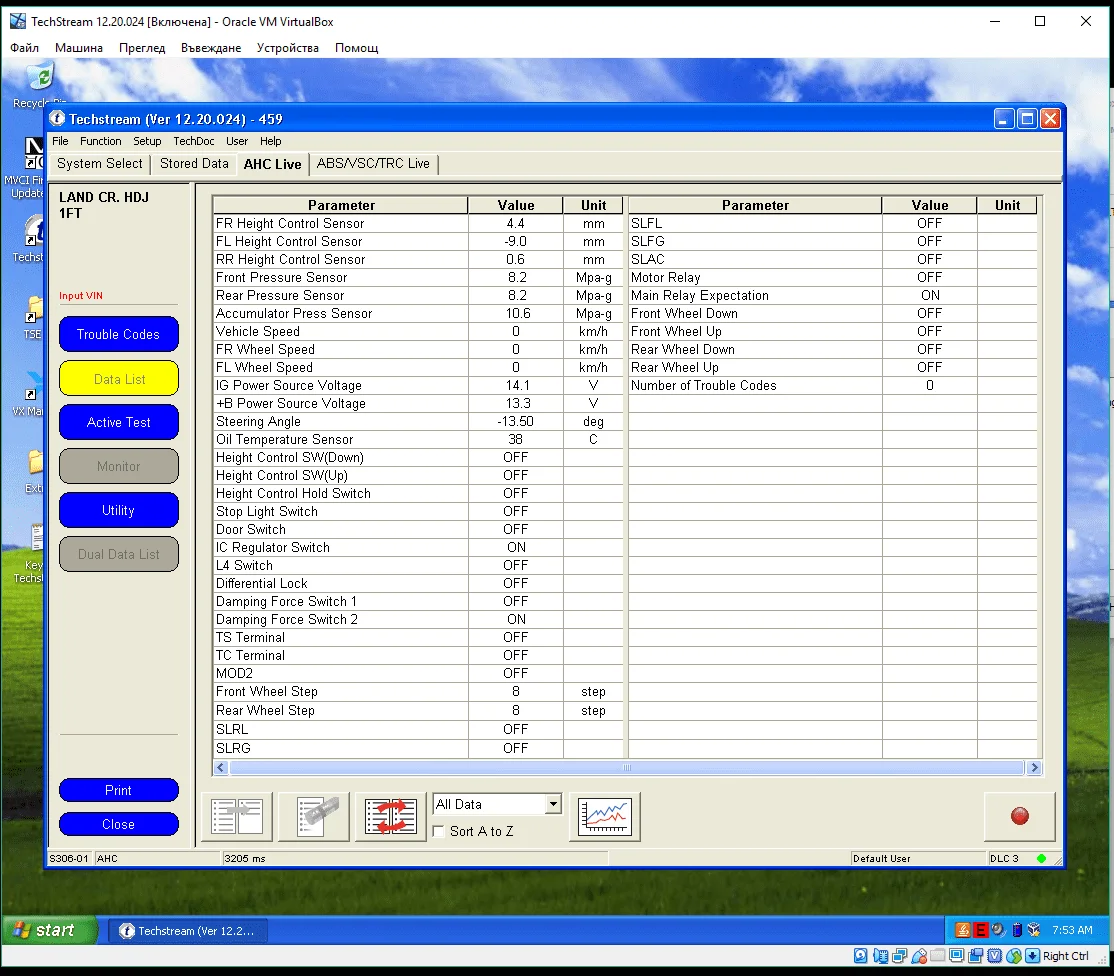Click the Windows start button
This screenshot has height=976, width=1114.
pos(49,930)
